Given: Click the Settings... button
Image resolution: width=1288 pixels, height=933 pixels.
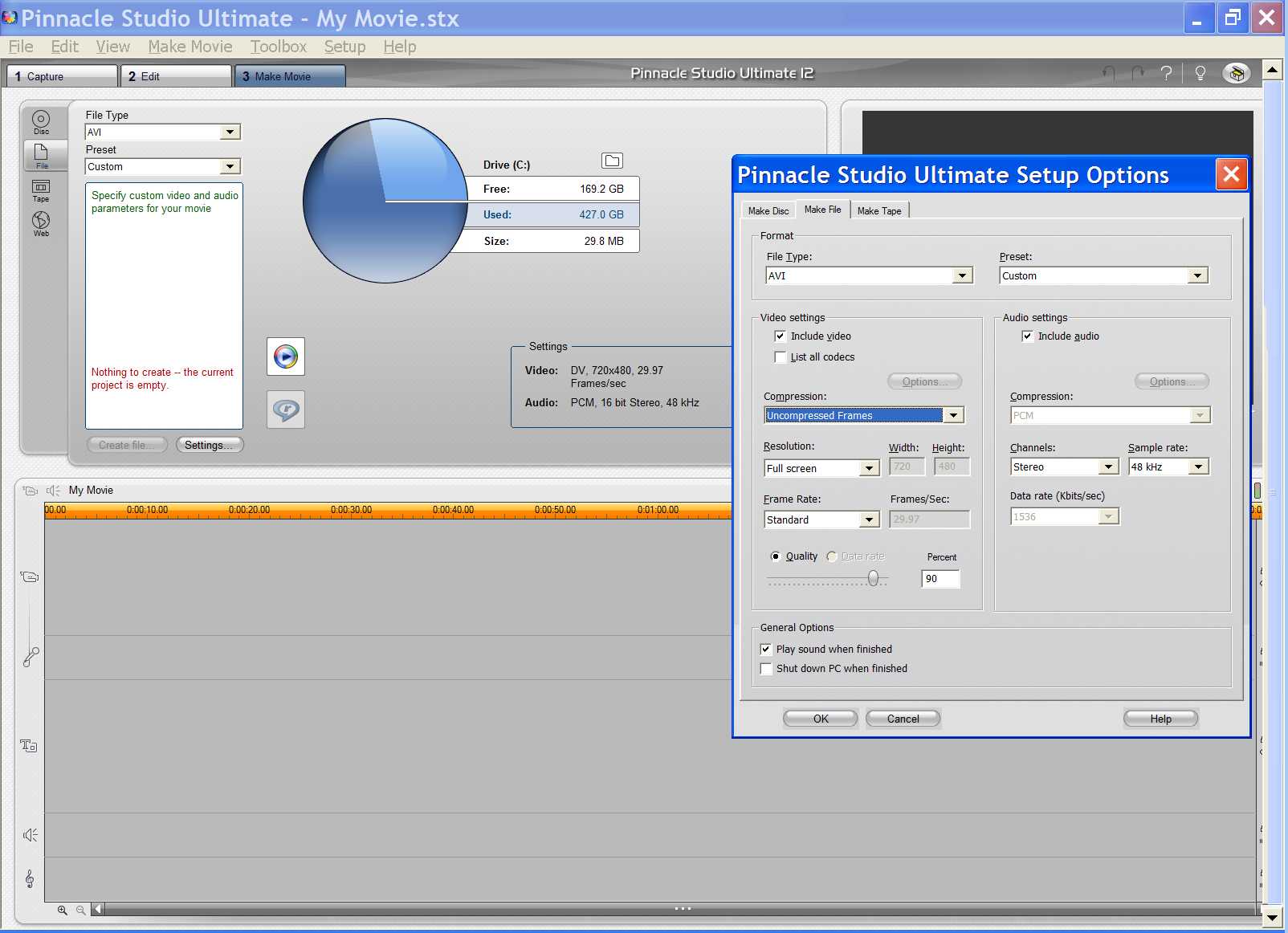Looking at the screenshot, I should 210,445.
